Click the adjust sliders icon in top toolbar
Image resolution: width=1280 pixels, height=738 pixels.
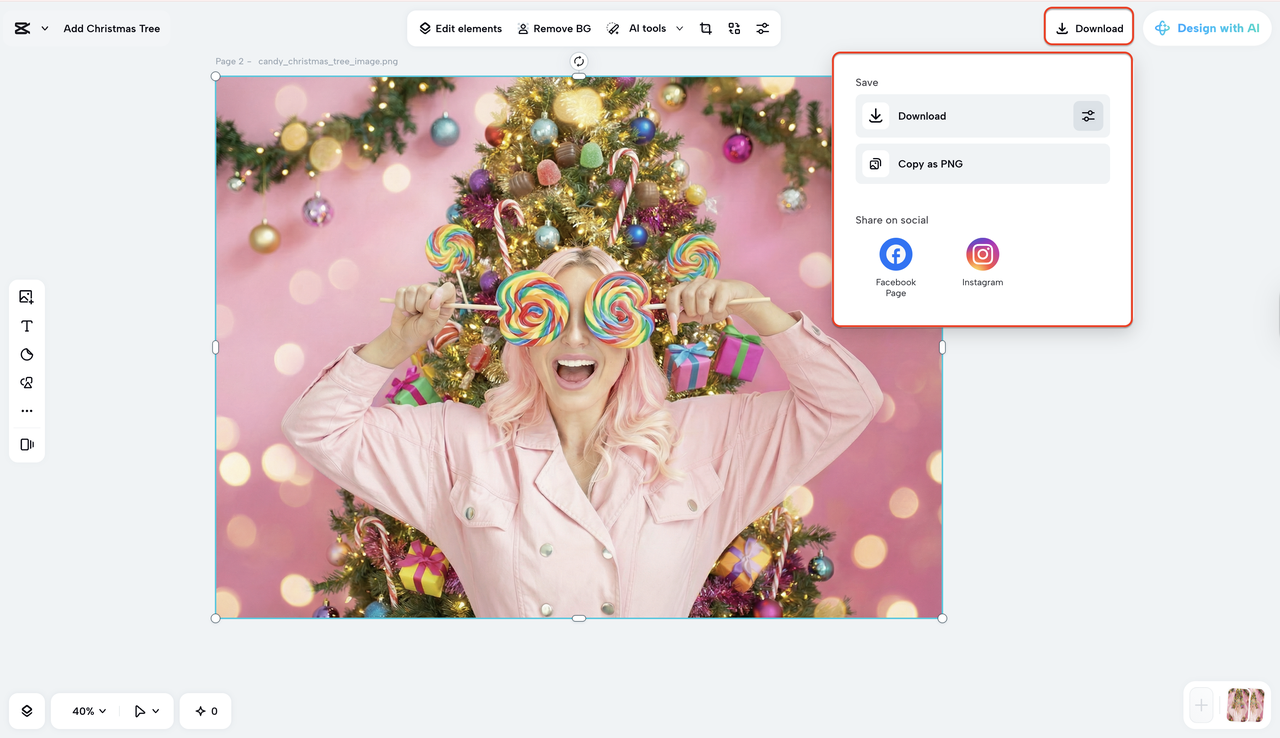tap(763, 29)
